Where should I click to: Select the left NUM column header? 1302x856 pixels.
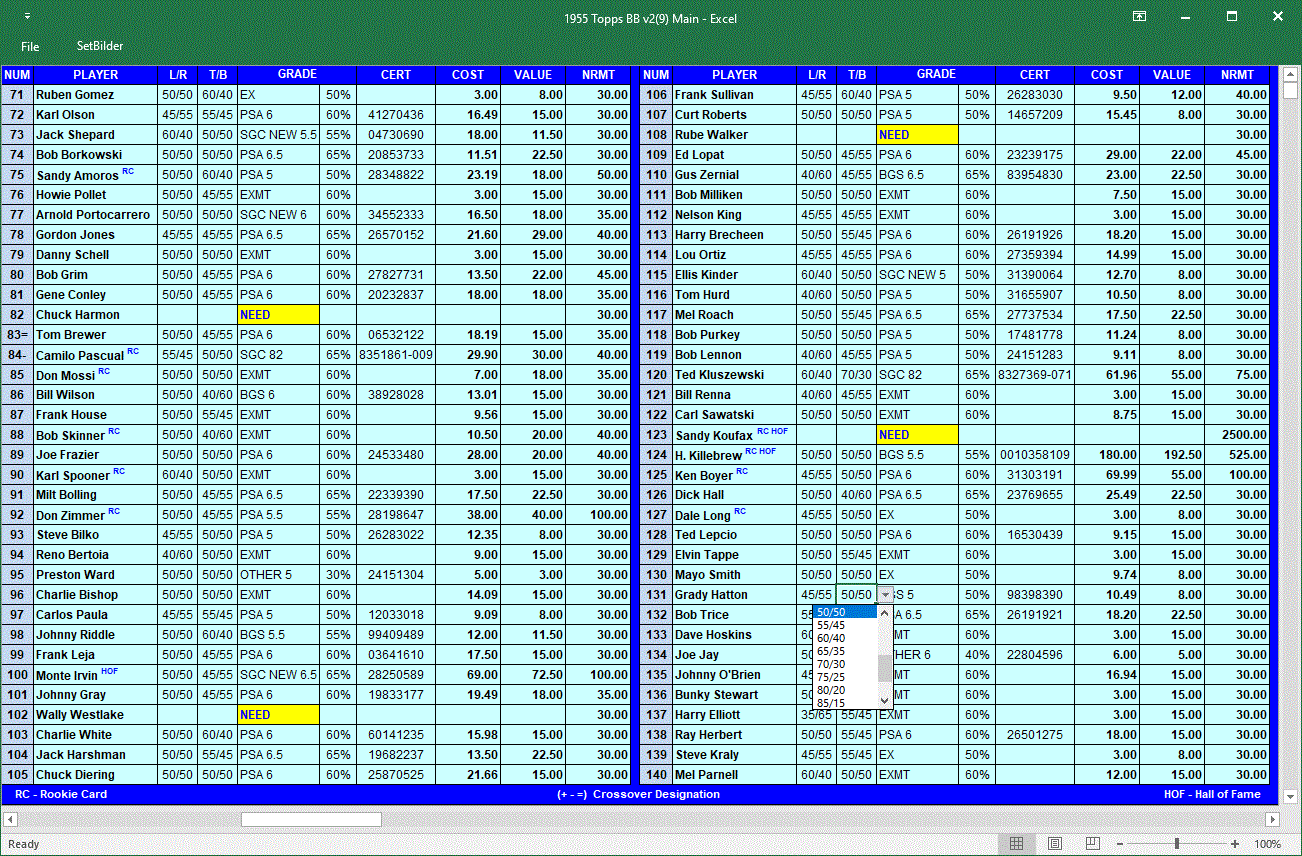pyautogui.click(x=17, y=75)
